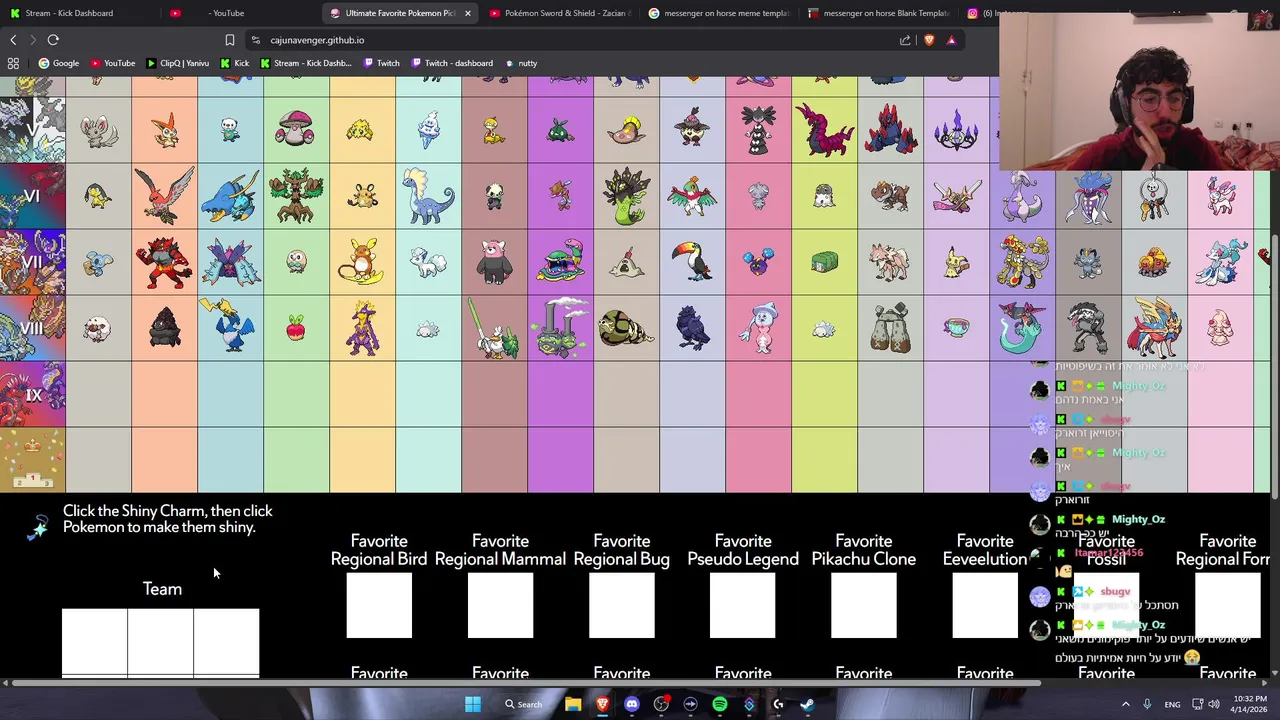Open the ClipQ | Yanivu bookmark
The height and width of the screenshot is (720, 1280).
177,63
